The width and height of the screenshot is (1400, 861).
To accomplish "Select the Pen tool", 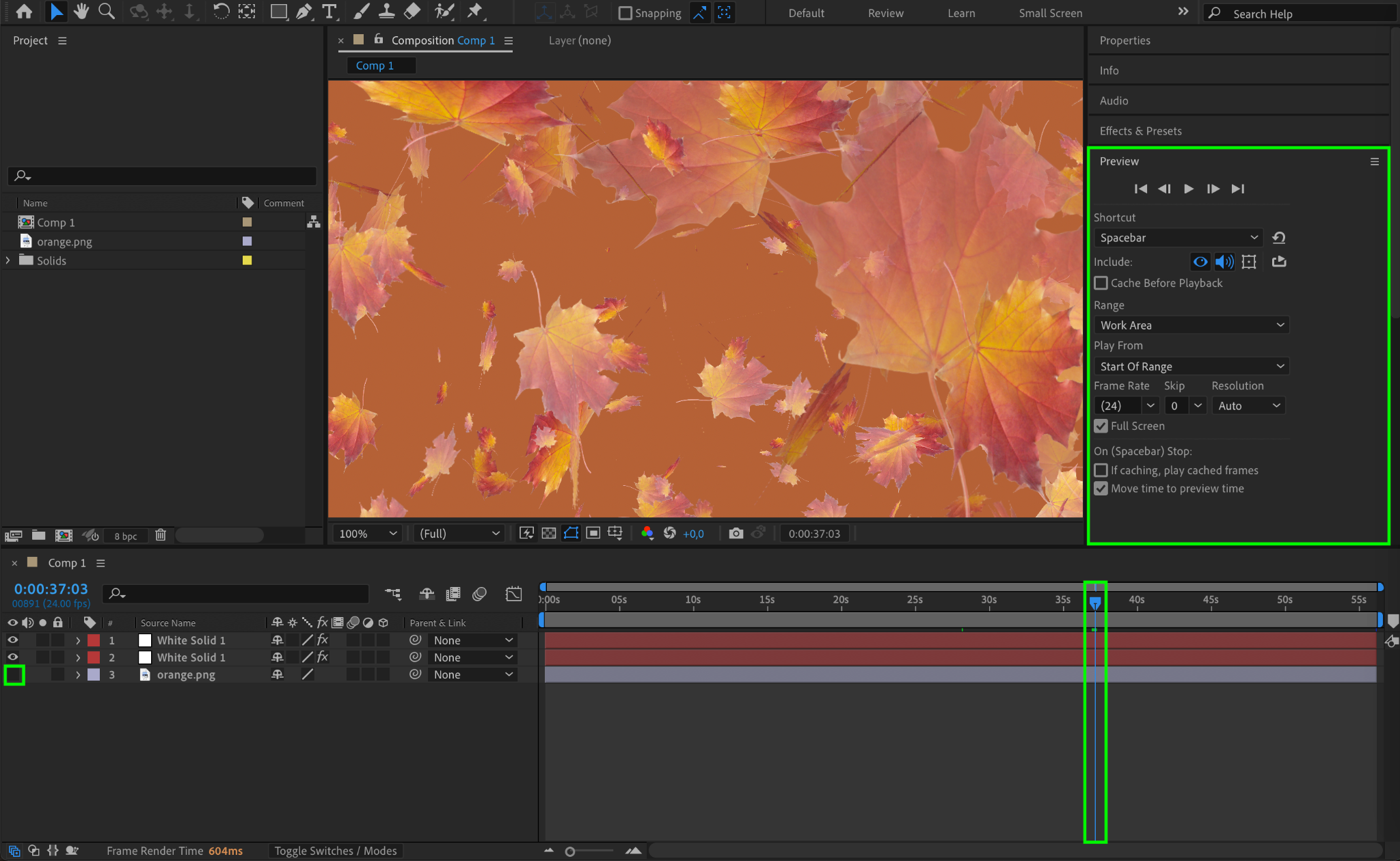I will 304,12.
